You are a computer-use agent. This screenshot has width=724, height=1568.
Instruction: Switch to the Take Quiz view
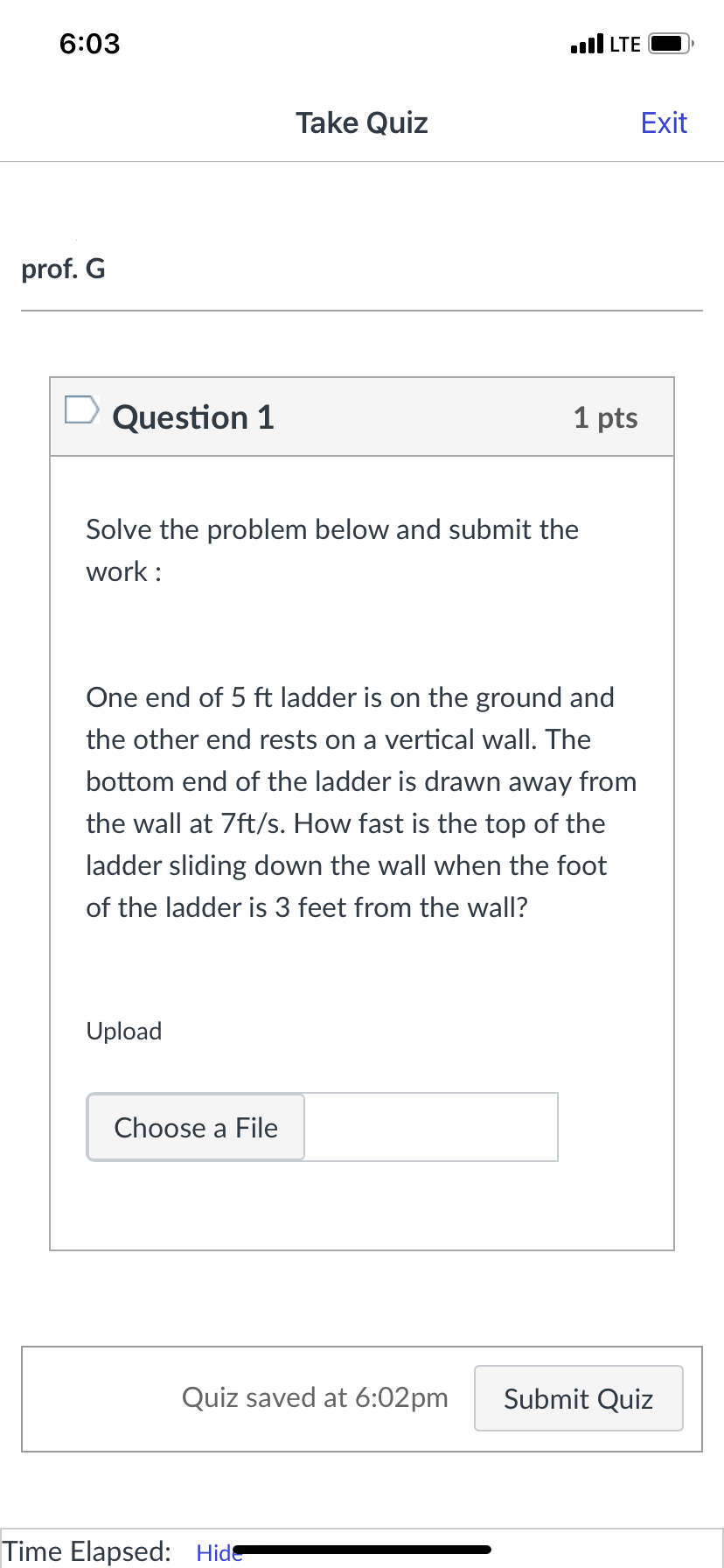pyautogui.click(x=361, y=122)
